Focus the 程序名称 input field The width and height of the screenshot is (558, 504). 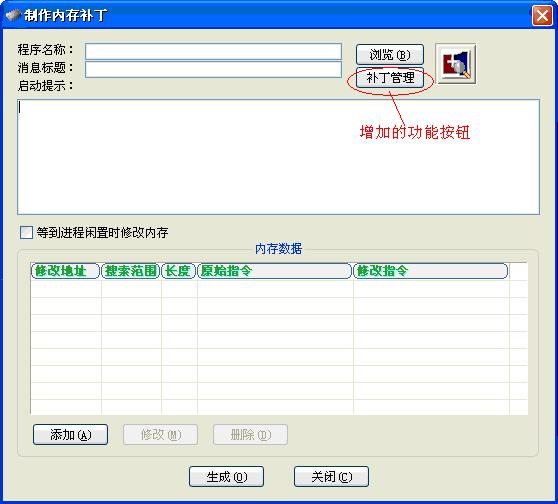point(214,51)
